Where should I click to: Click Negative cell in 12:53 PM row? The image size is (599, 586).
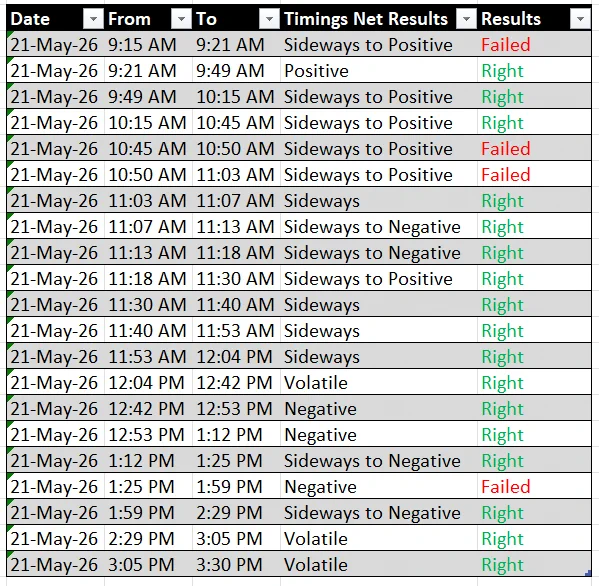pos(379,434)
